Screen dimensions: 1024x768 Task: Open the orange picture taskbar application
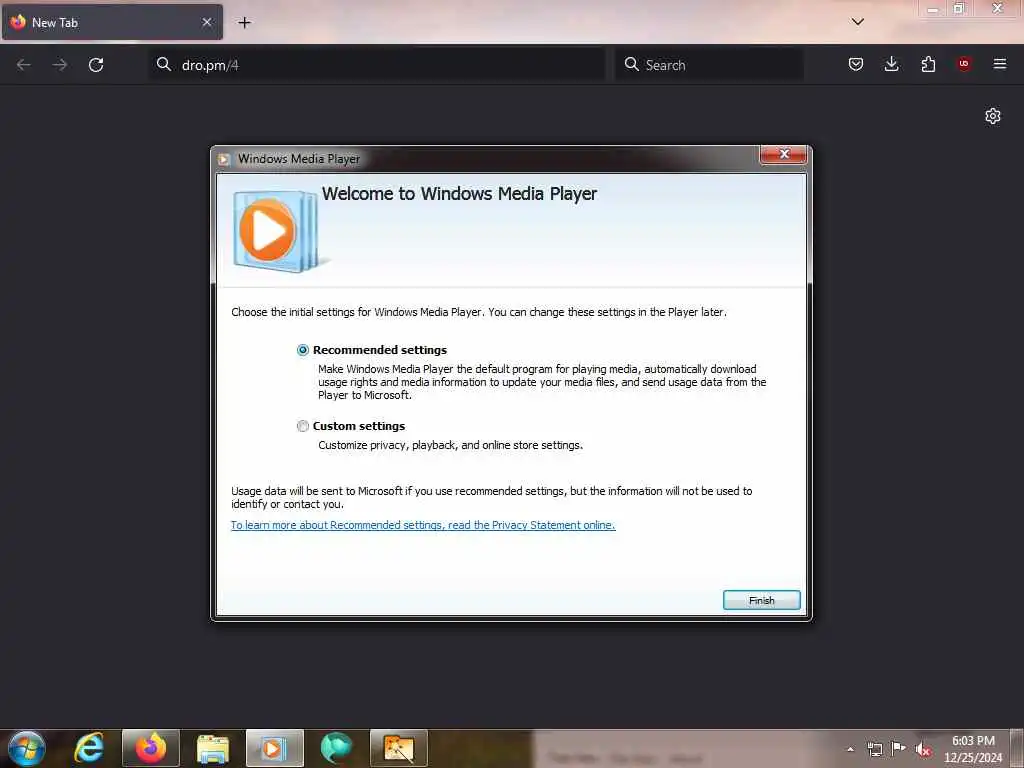398,748
